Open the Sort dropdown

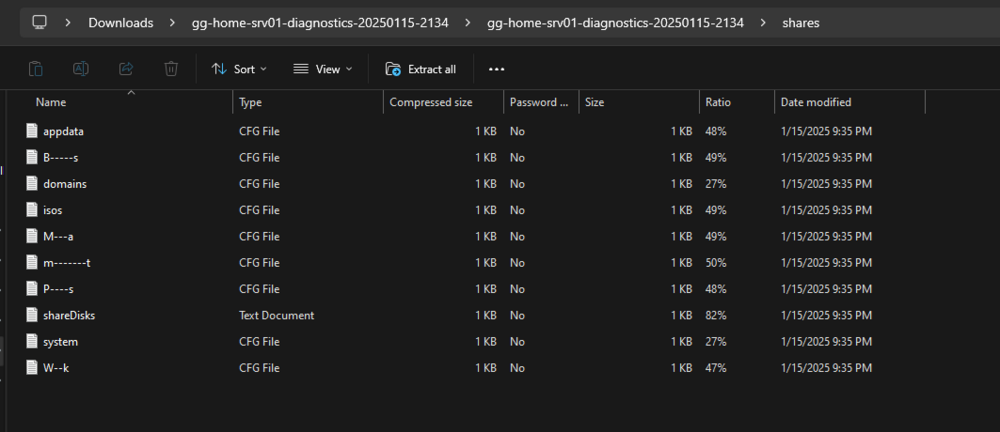pos(239,69)
